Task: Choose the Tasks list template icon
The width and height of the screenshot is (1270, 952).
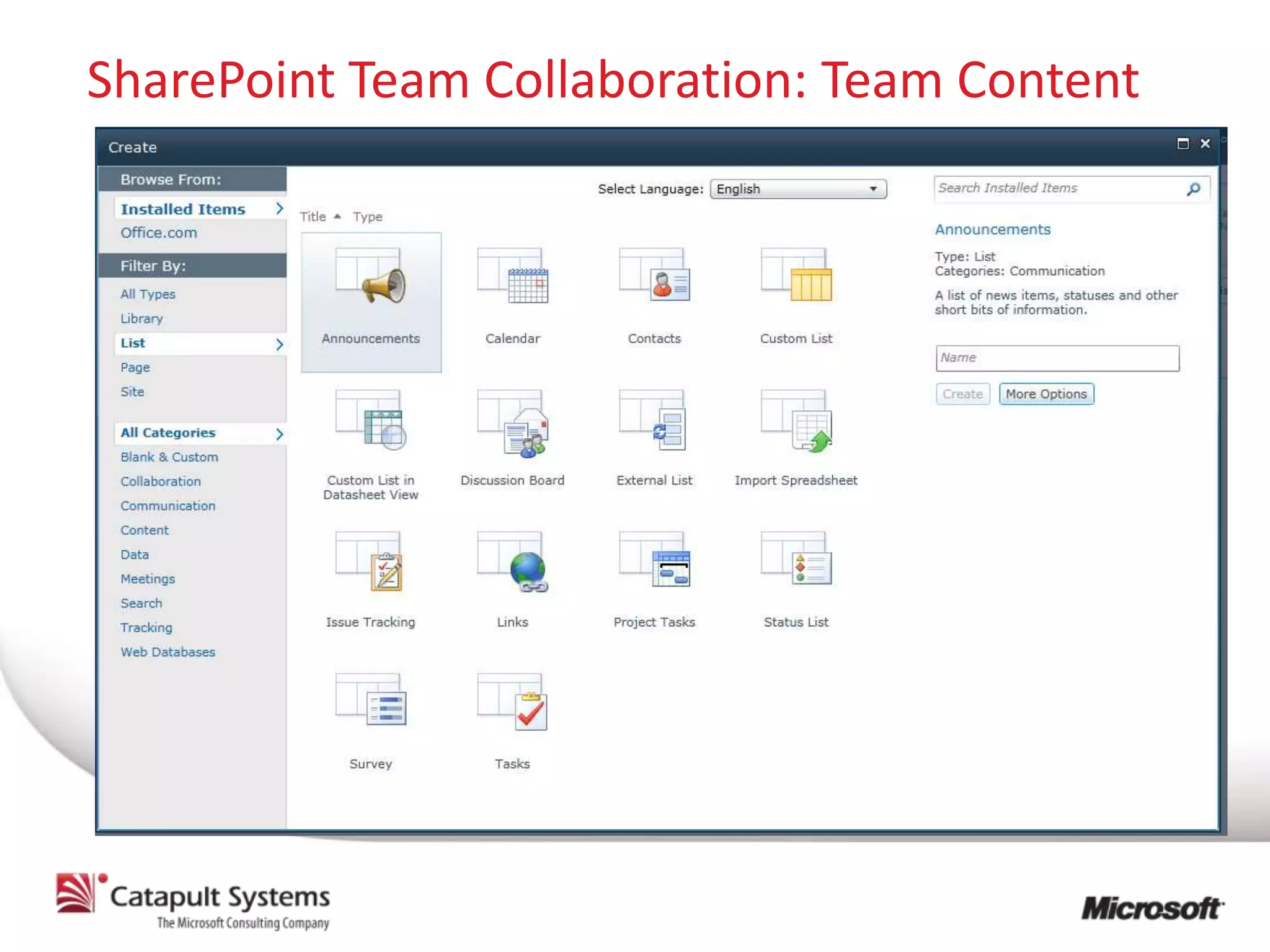Action: point(513,702)
